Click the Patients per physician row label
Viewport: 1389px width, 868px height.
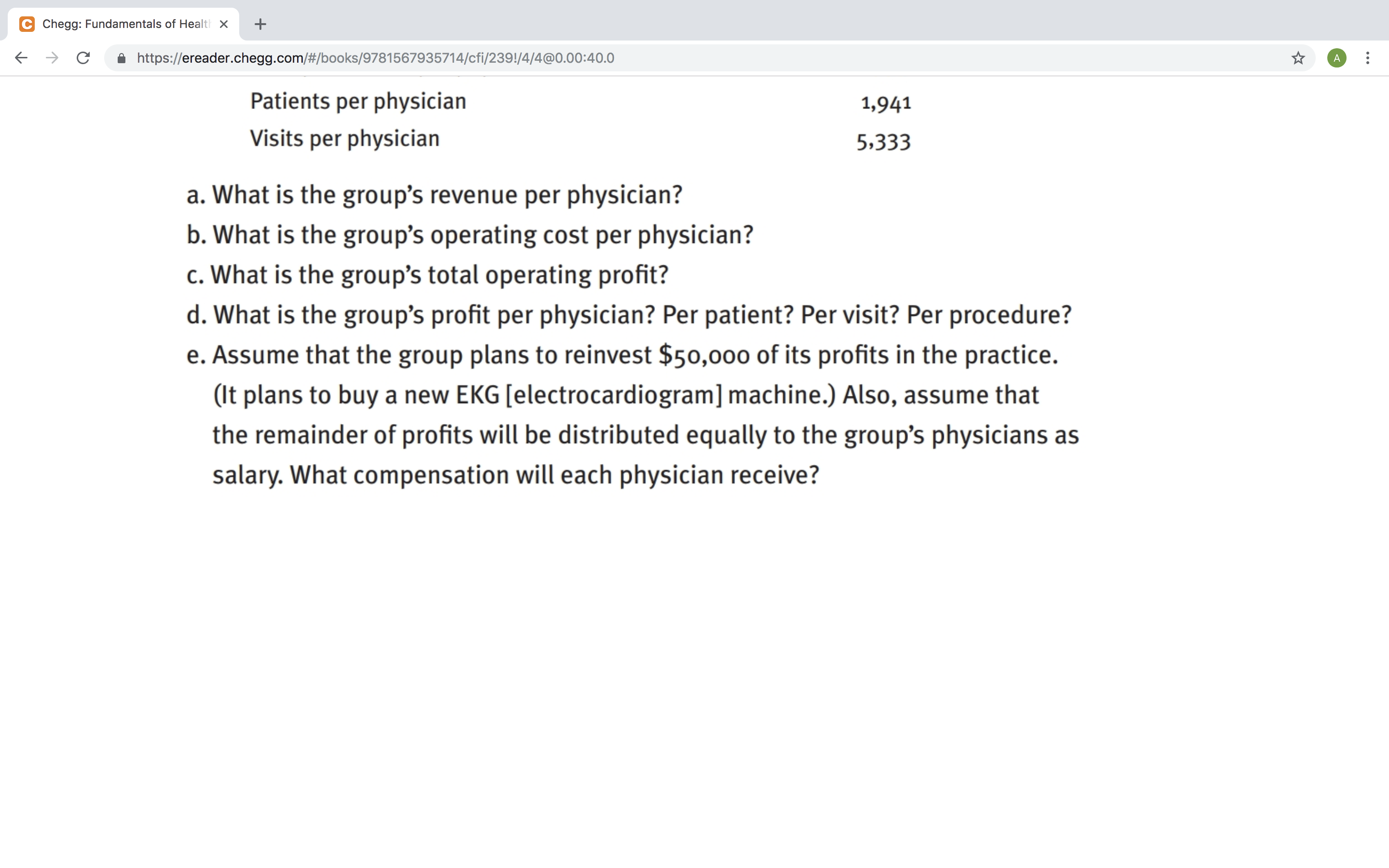pyautogui.click(x=358, y=102)
